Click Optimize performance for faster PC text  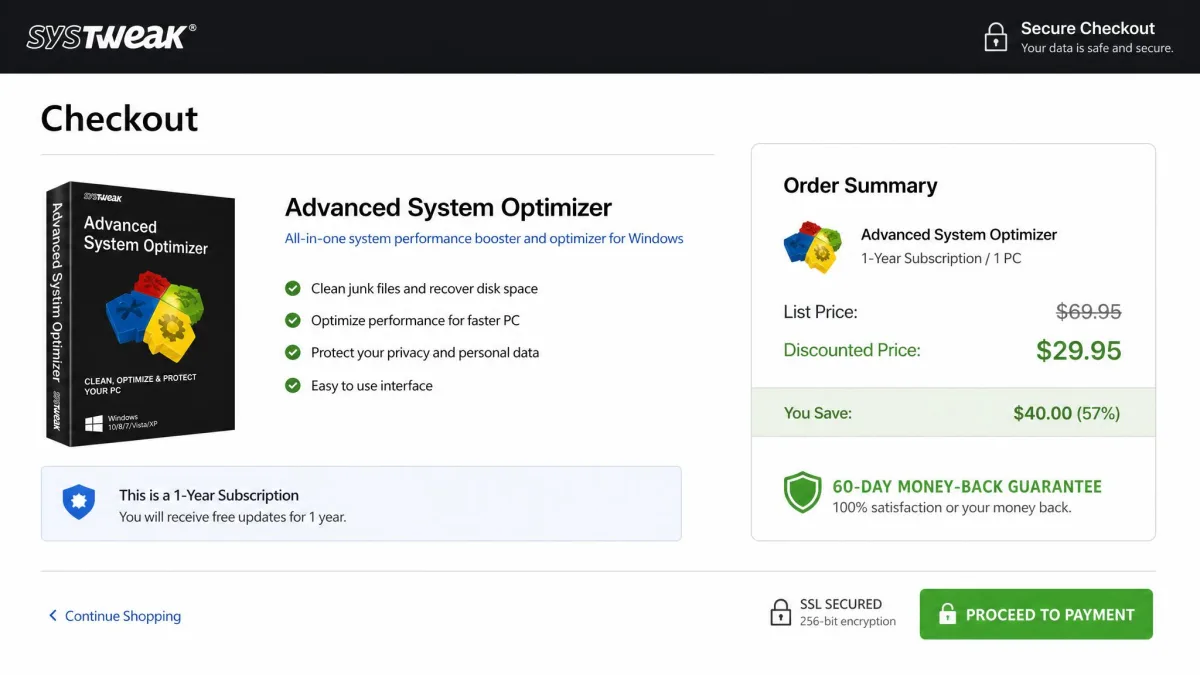coord(415,320)
